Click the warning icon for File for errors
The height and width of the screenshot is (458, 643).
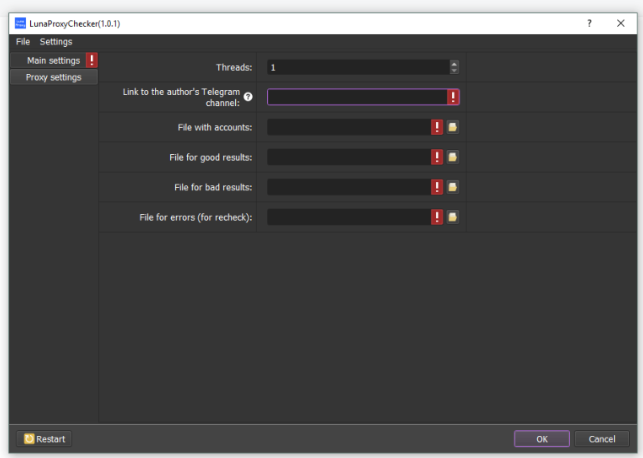(437, 217)
